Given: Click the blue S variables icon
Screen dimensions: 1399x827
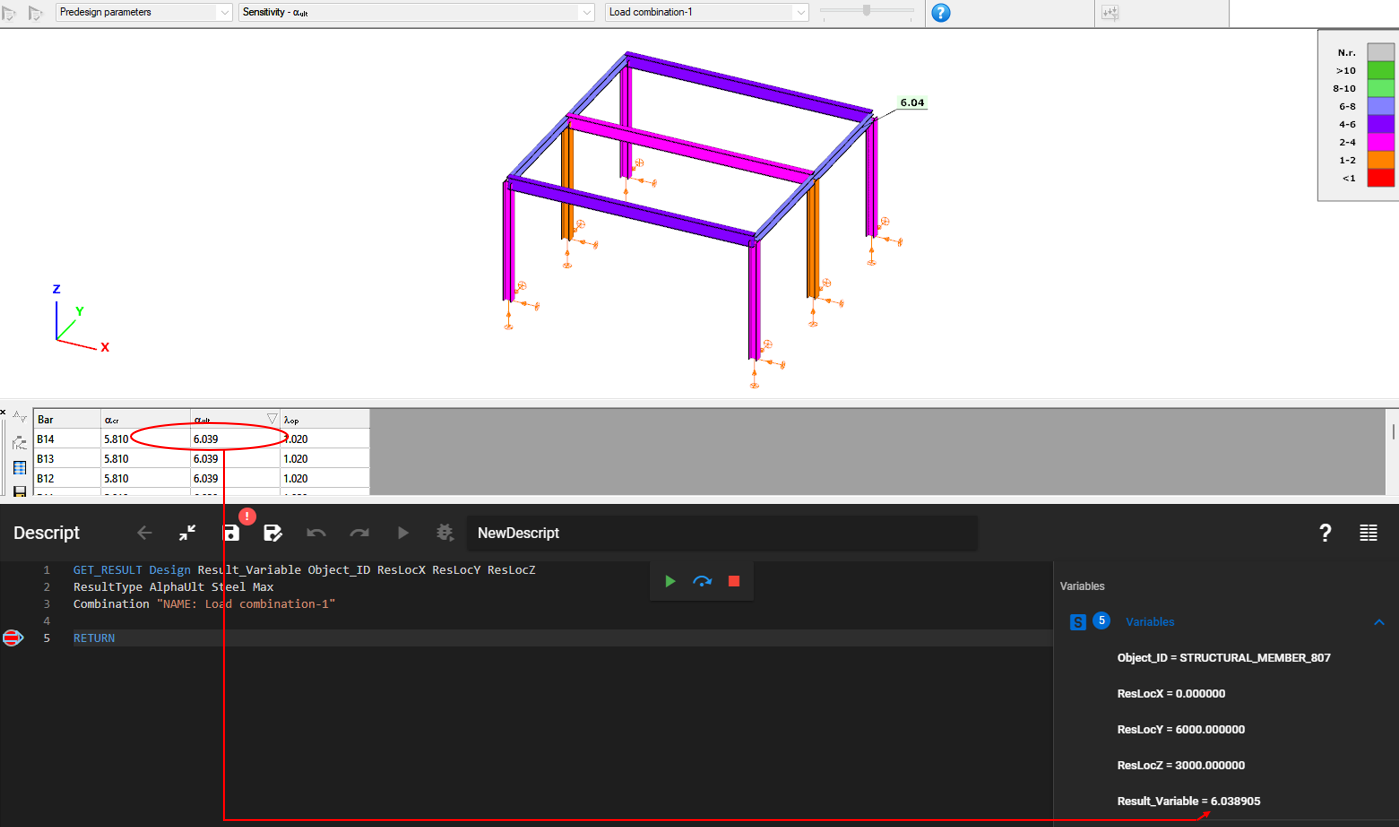Looking at the screenshot, I should tap(1078, 622).
